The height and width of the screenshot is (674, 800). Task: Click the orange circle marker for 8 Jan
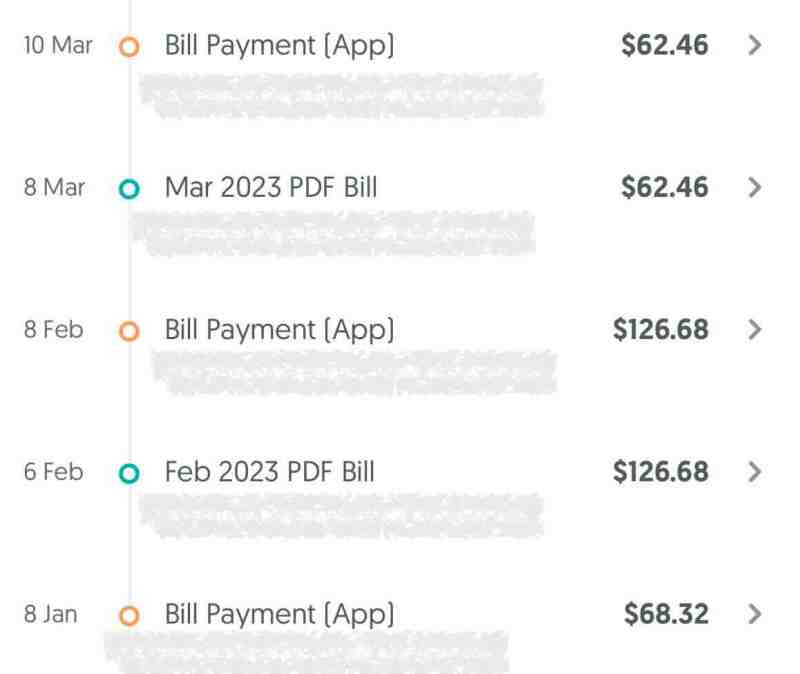click(129, 614)
